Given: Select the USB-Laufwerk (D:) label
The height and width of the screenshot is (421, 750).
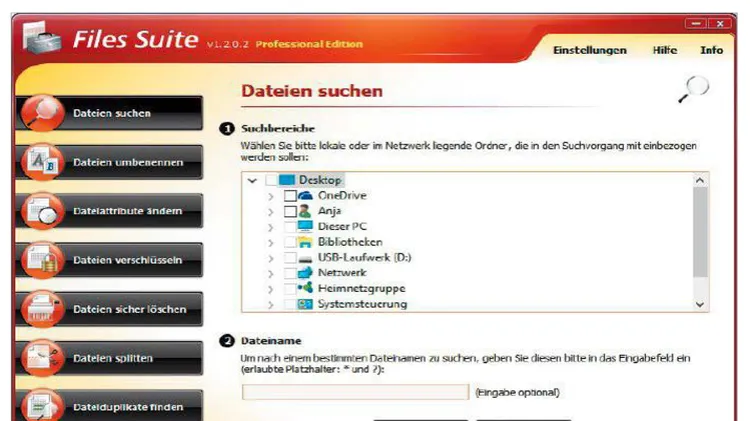Looking at the screenshot, I should tap(364, 258).
